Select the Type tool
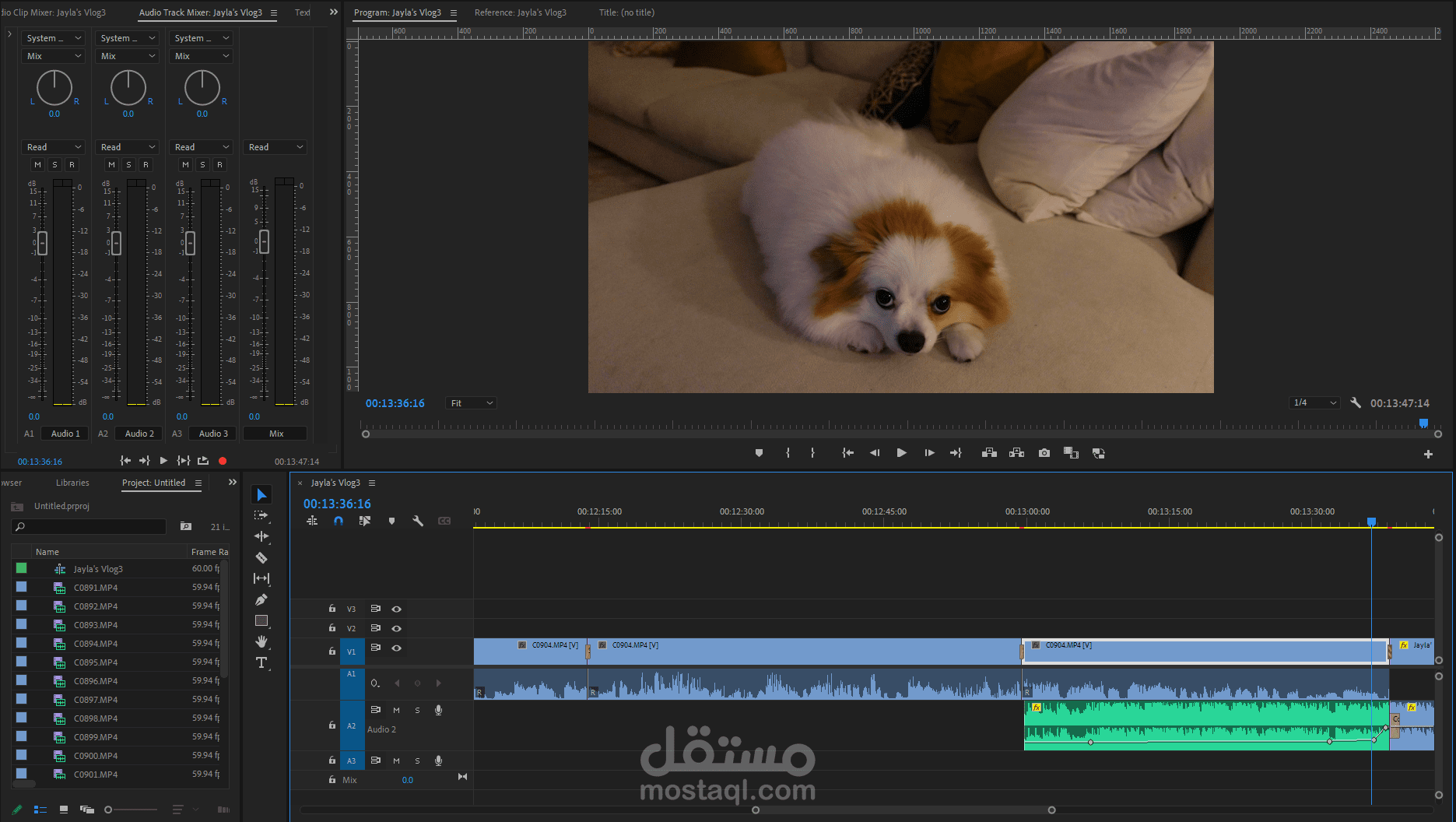The width and height of the screenshot is (1456, 822). click(261, 662)
